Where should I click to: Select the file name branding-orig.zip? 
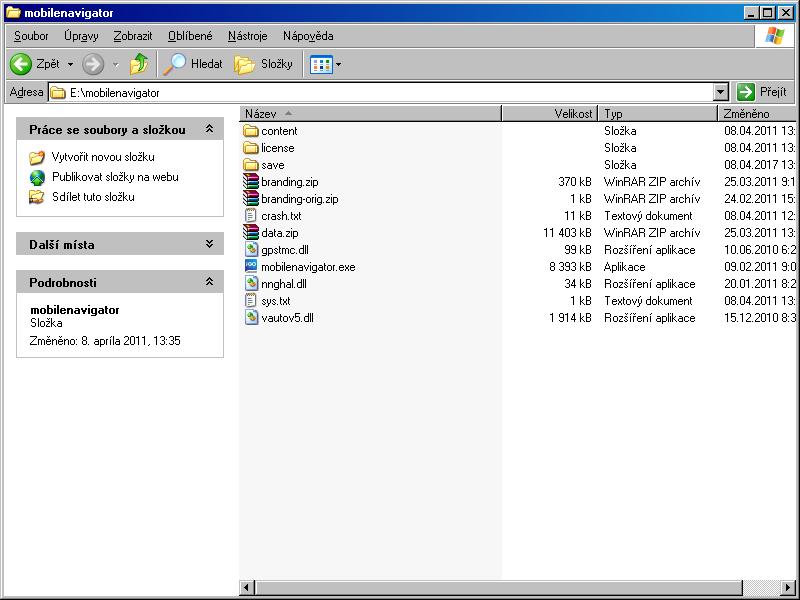299,199
